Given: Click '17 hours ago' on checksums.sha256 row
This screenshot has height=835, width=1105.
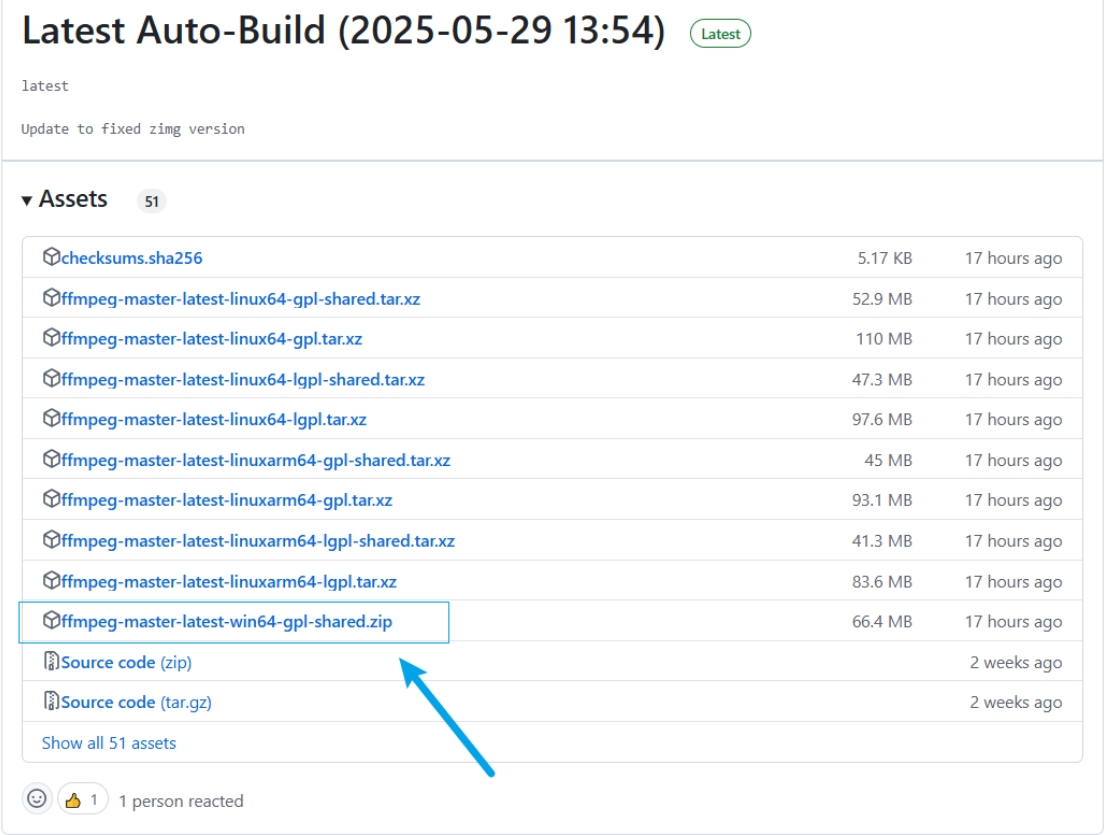Looking at the screenshot, I should [1013, 259].
